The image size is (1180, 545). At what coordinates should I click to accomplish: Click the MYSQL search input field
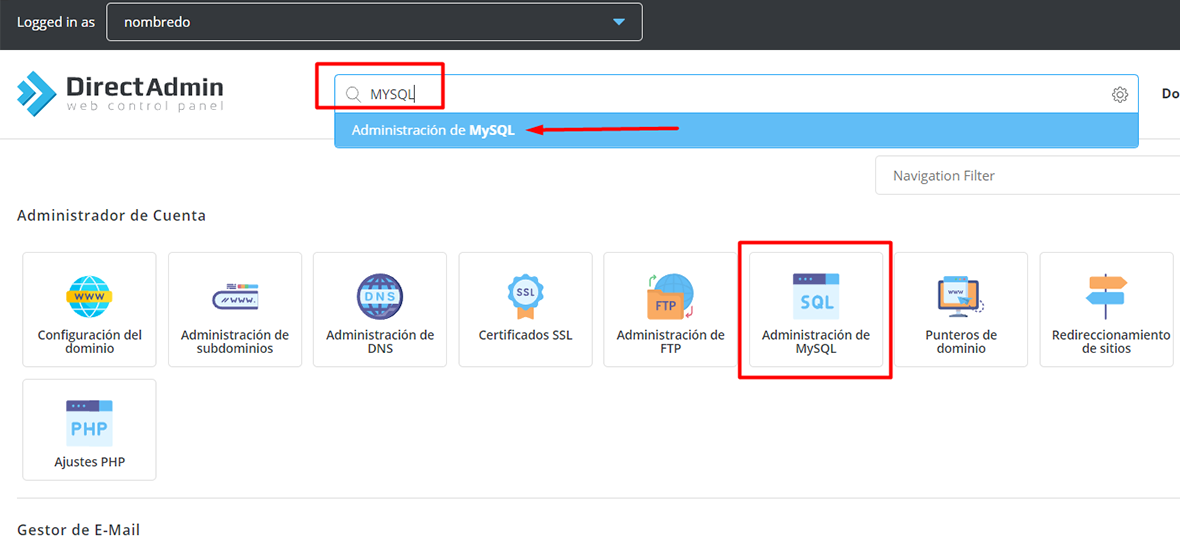736,94
